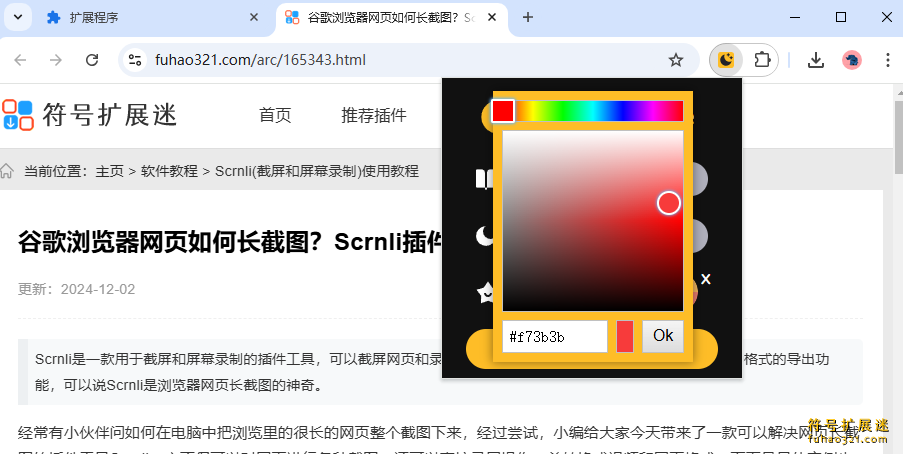Open the 推荐插件 navigation item
903x454 pixels.
(x=374, y=115)
